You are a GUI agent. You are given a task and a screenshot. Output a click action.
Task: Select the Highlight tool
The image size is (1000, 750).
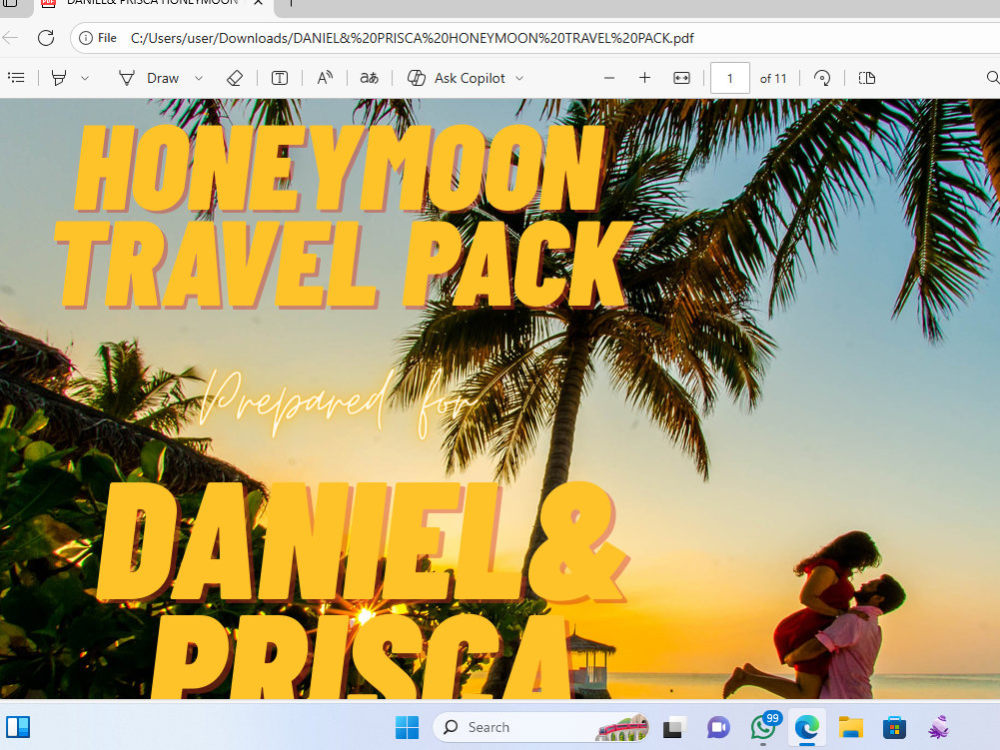[x=59, y=78]
